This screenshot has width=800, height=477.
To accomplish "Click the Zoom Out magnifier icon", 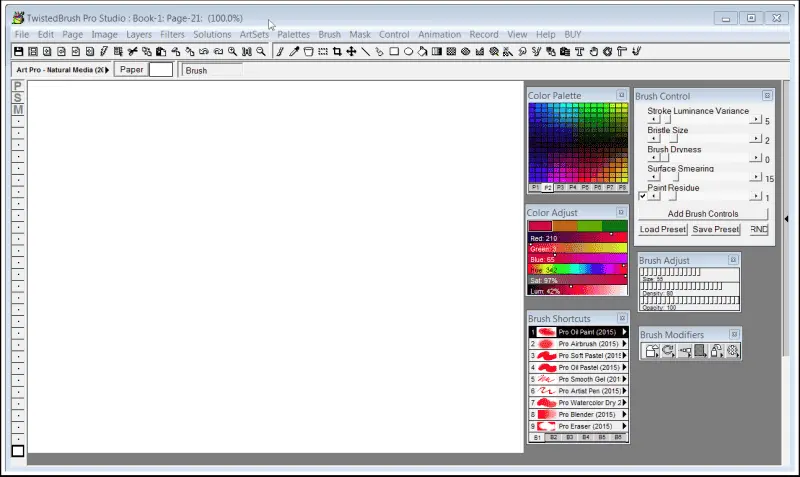I will tap(261, 52).
